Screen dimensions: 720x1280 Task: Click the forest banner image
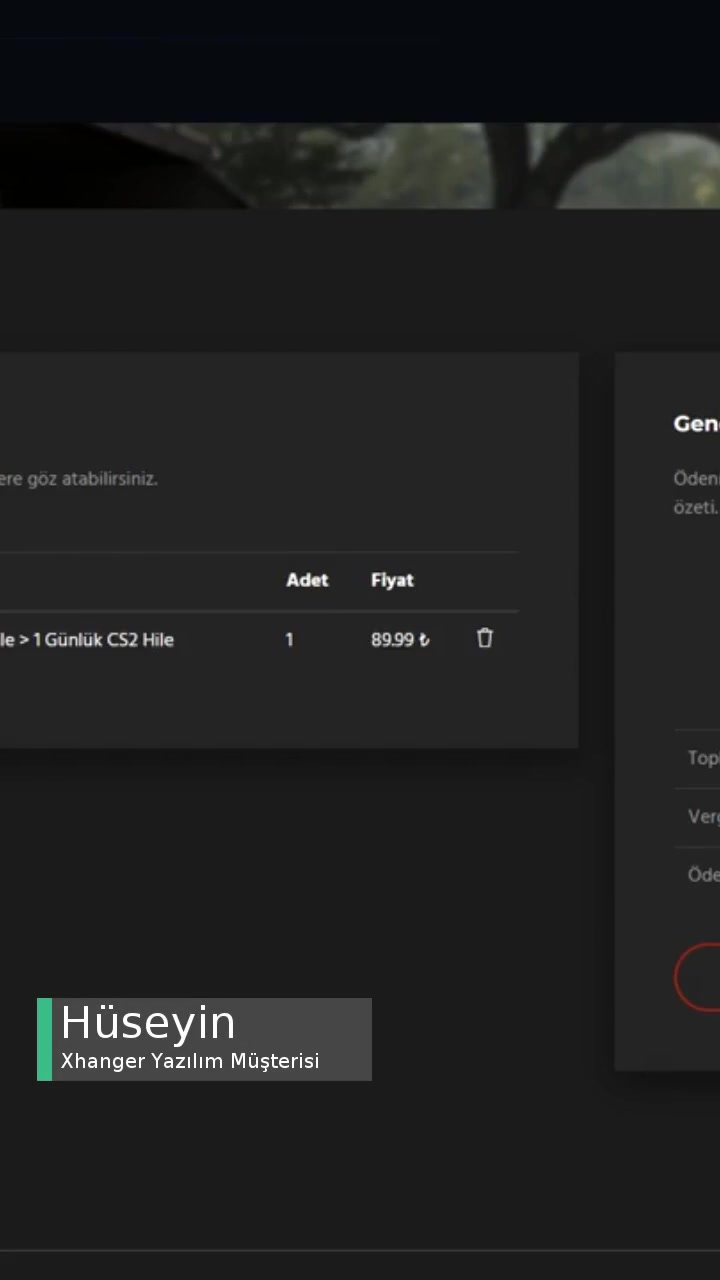(360, 165)
